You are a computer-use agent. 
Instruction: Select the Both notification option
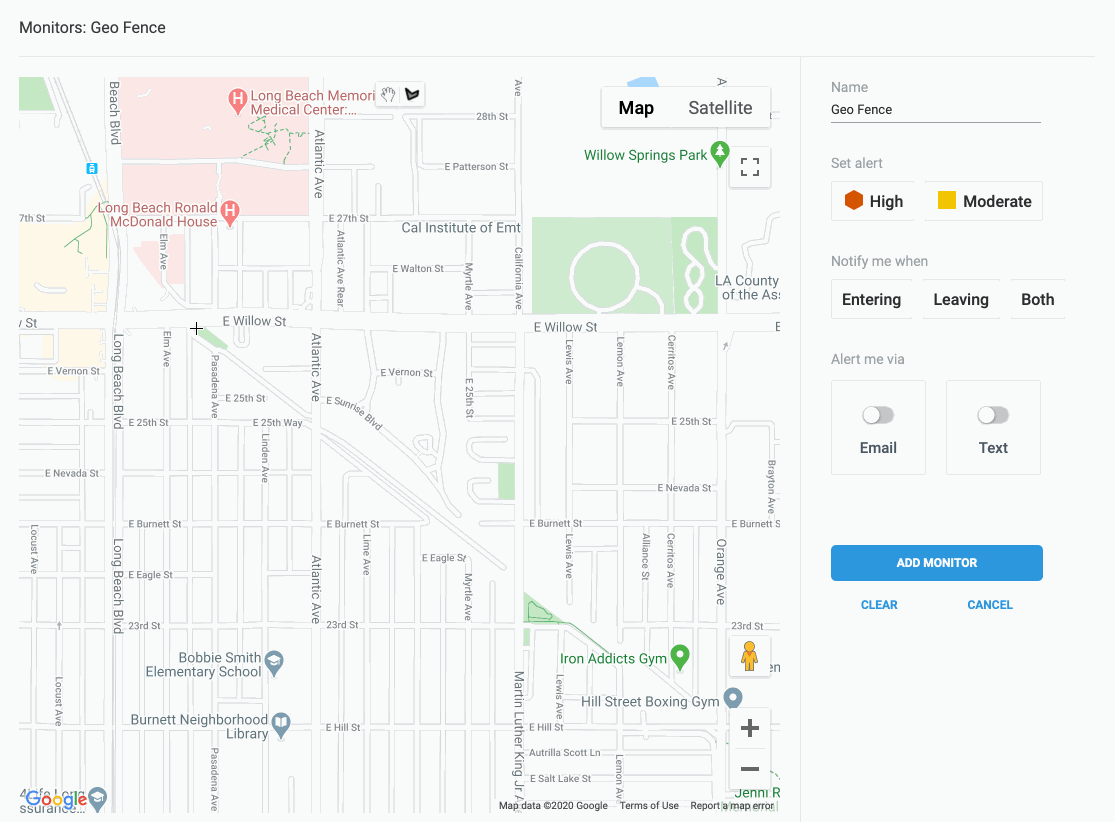click(1037, 298)
